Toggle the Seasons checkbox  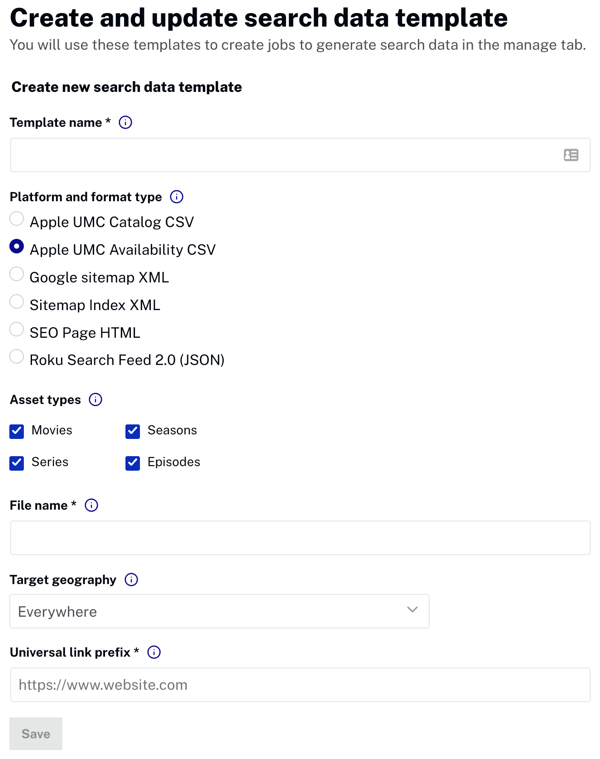point(133,431)
